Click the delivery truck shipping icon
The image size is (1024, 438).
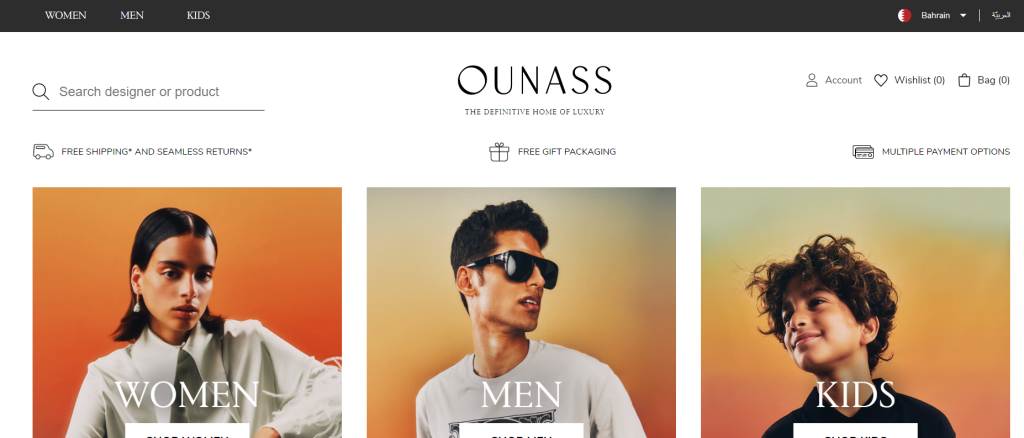tap(43, 151)
